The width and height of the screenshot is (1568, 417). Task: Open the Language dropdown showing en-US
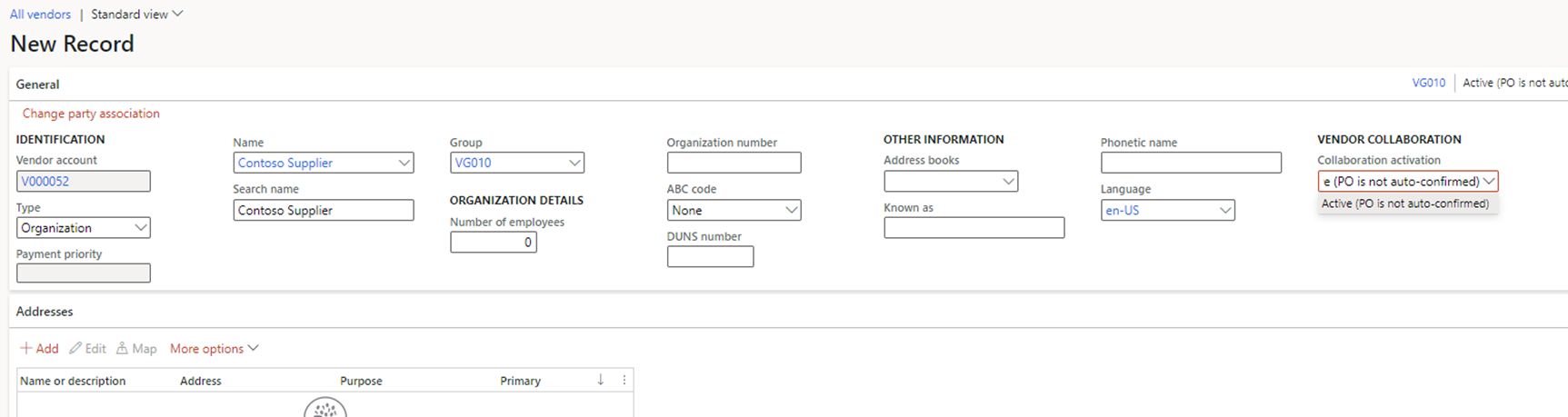point(1224,210)
